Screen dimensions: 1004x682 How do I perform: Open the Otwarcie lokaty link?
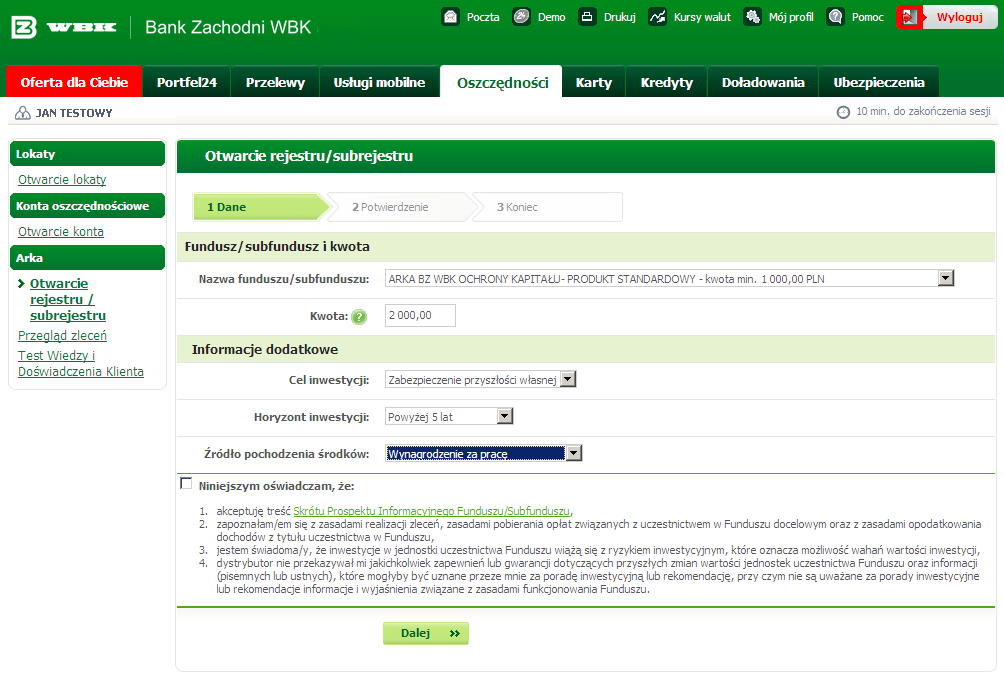point(62,180)
